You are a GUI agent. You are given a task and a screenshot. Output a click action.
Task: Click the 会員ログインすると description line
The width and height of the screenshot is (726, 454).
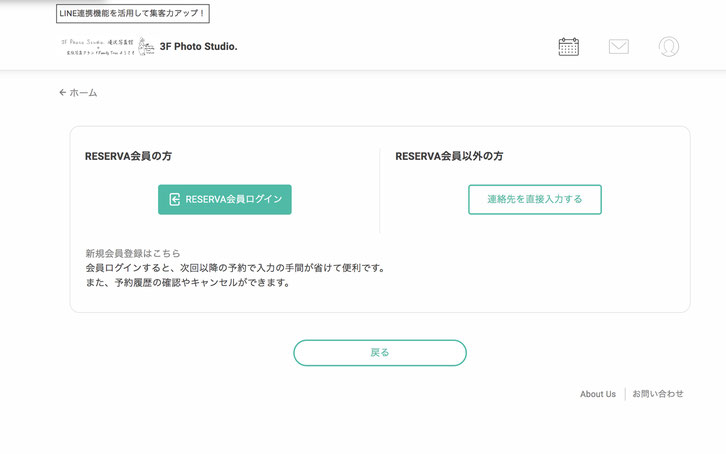[235, 268]
